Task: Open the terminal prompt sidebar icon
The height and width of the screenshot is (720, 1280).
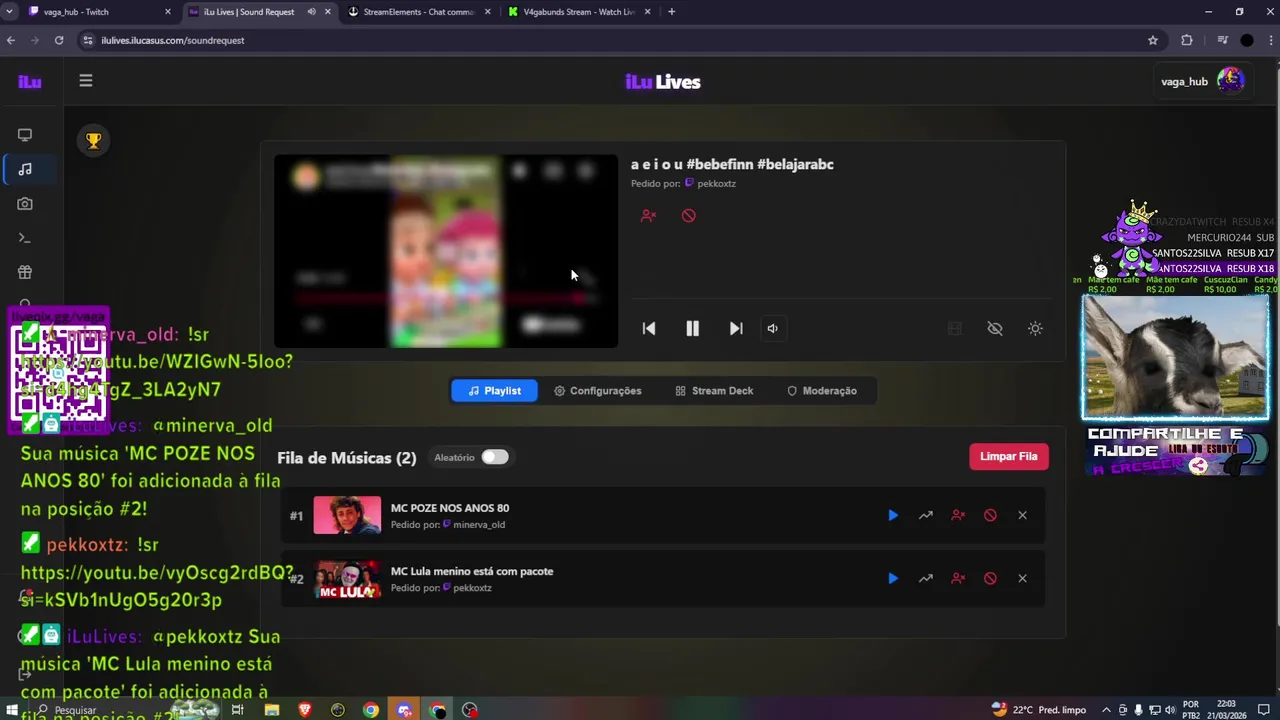Action: coord(25,238)
